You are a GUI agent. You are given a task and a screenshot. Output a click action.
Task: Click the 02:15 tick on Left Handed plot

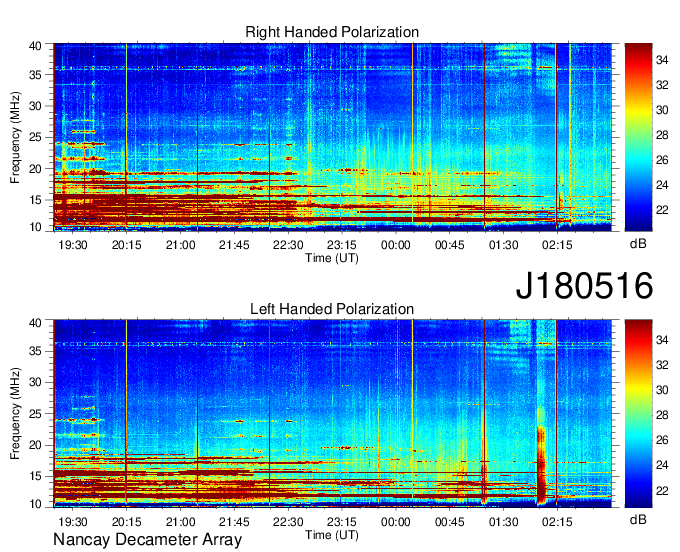[557, 522]
